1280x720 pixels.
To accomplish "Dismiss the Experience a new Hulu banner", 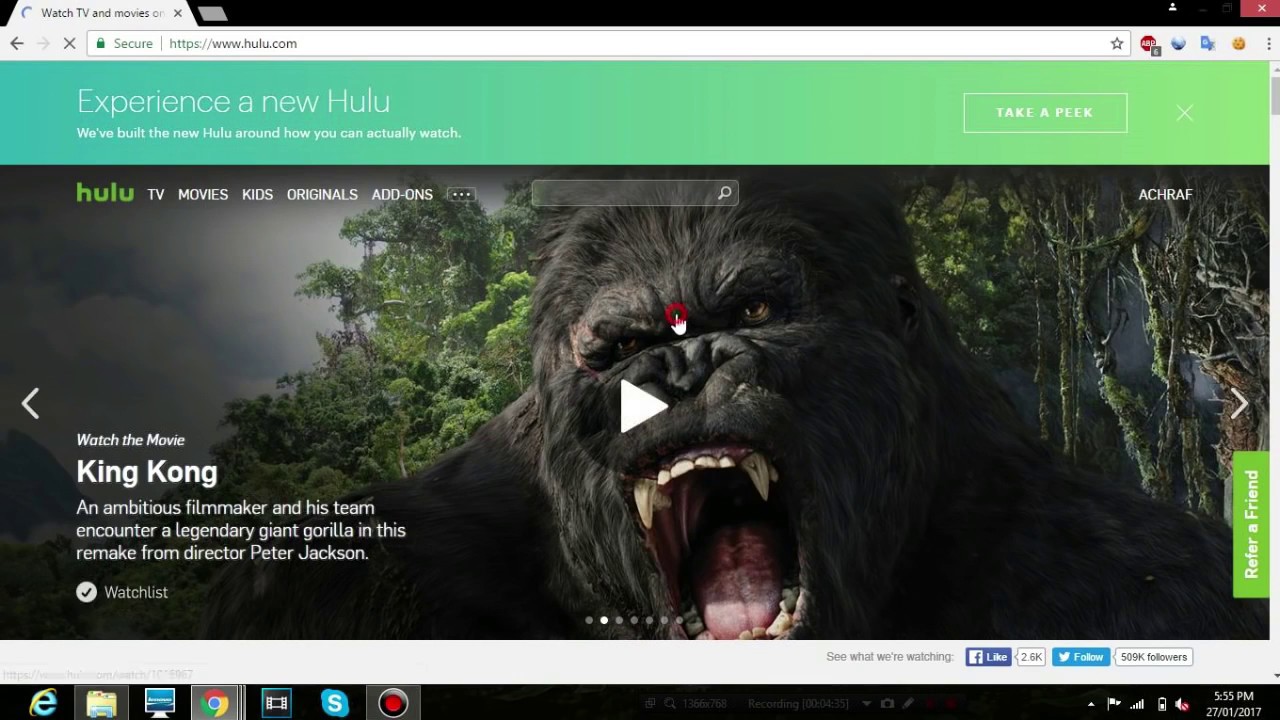I will 1185,113.
